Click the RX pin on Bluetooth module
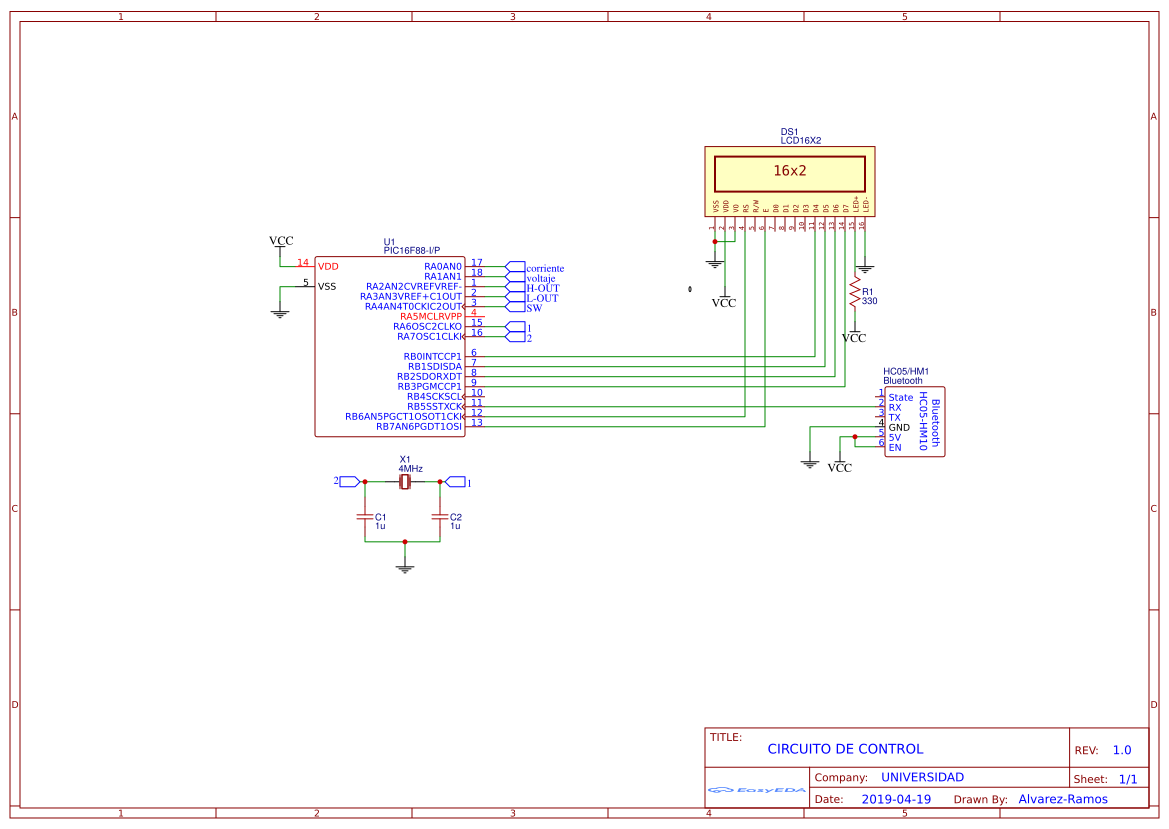This screenshot has width=1169, height=829. pos(895,408)
